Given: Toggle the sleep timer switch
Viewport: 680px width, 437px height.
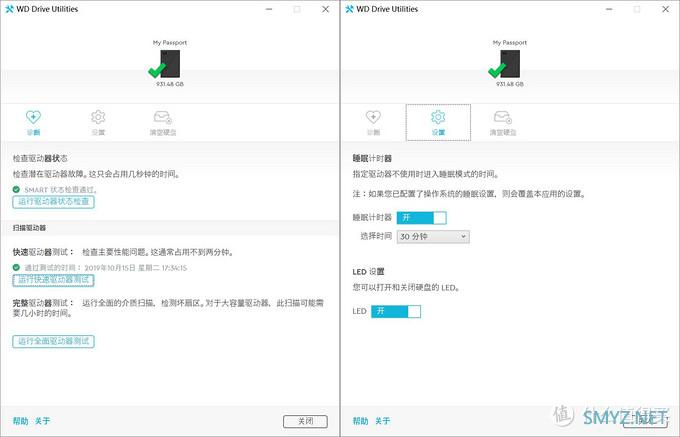Looking at the screenshot, I should pos(422,218).
